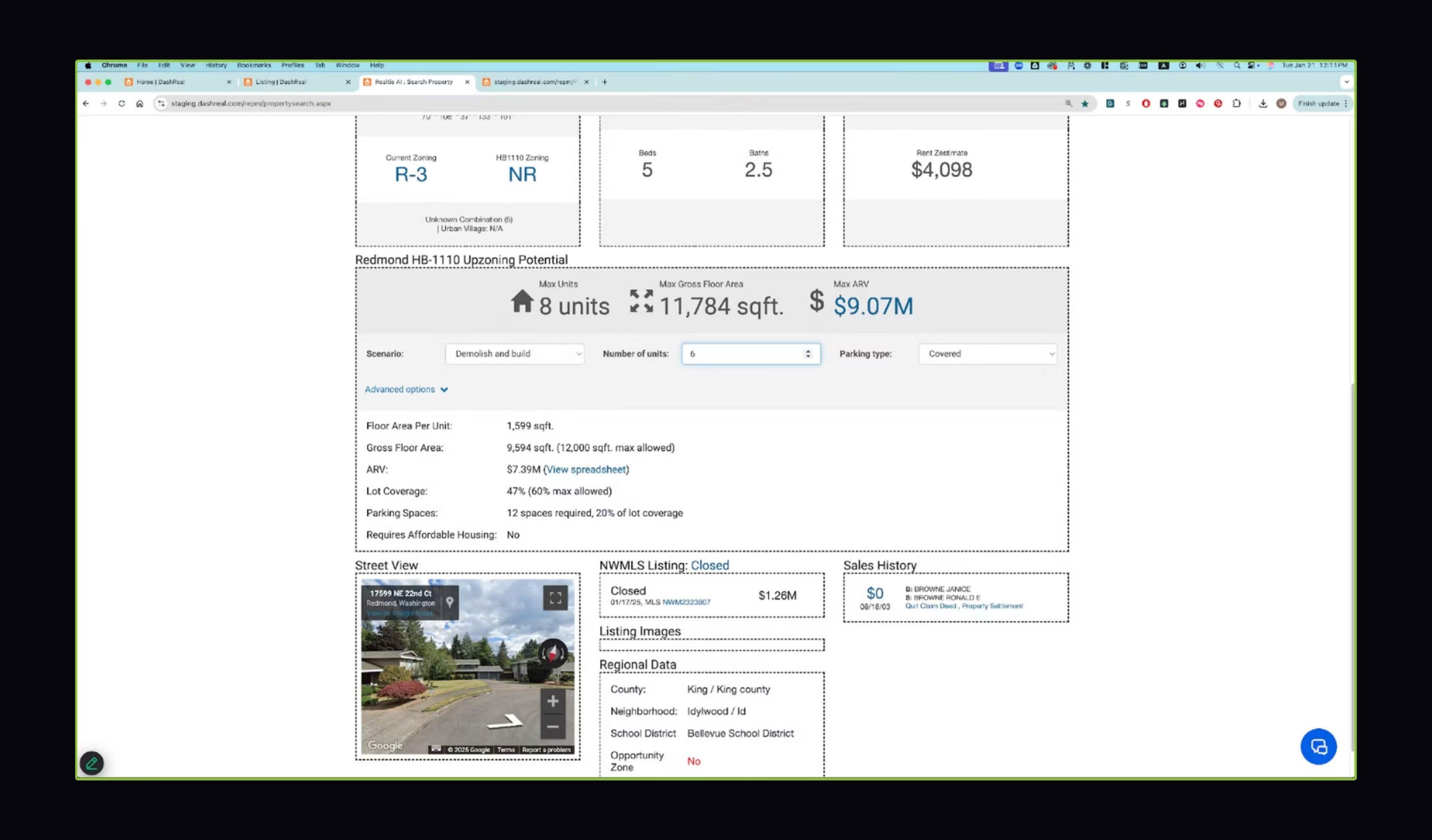Open the View spreadsheet link
Screen dimensions: 1432x840
point(586,469)
